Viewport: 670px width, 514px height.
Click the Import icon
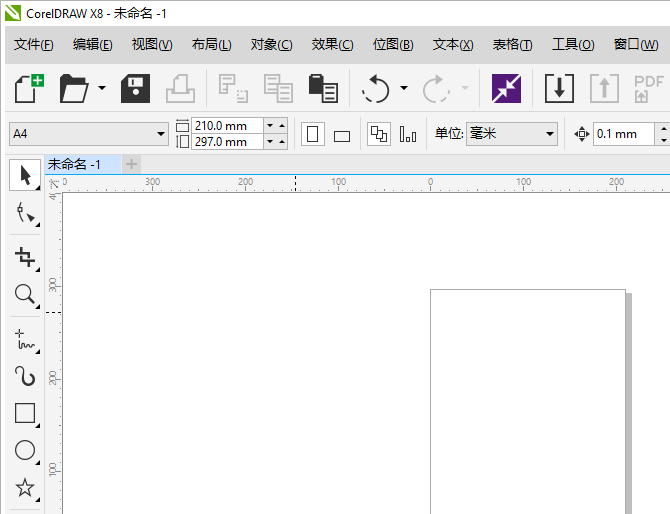pos(559,88)
